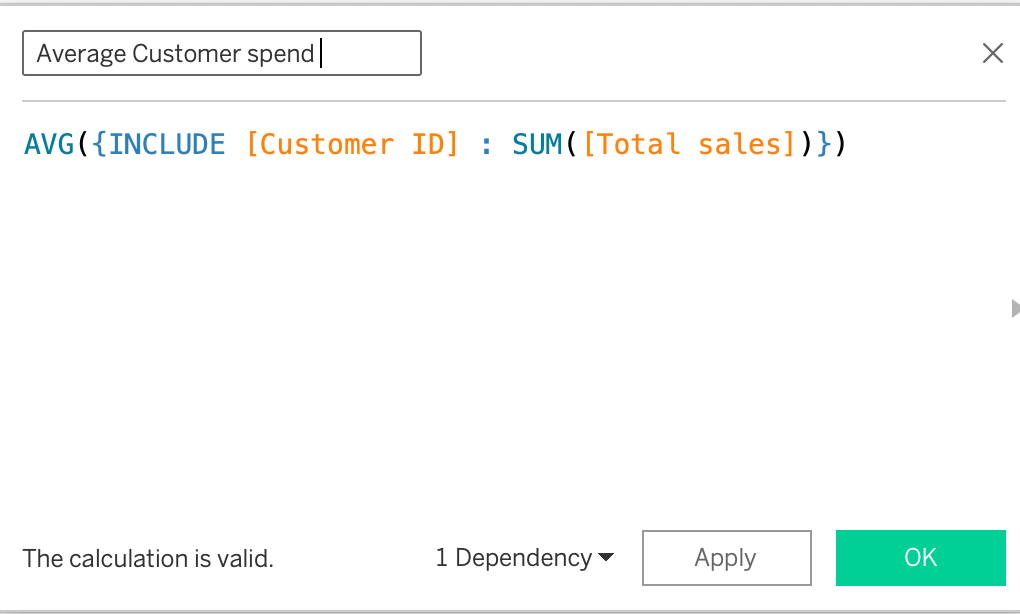Open the 1 Dependency dropdown
Viewport: 1020px width, 614px height.
click(x=524, y=558)
